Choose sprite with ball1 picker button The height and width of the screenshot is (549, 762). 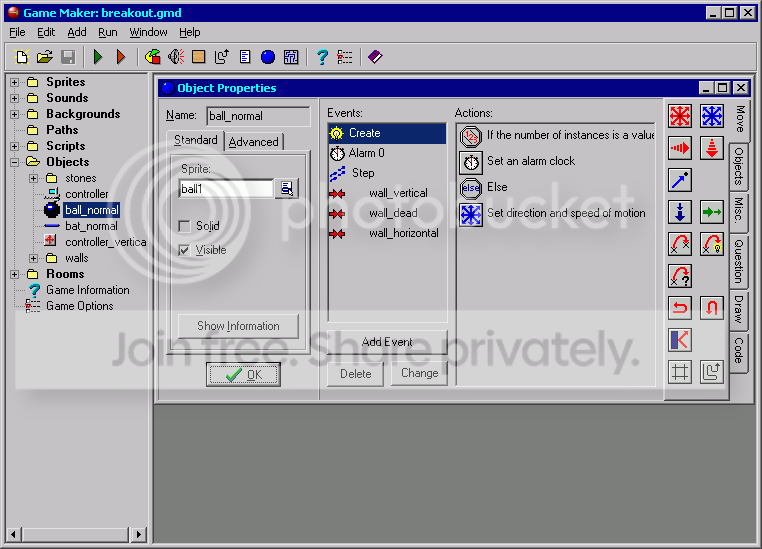coord(287,189)
